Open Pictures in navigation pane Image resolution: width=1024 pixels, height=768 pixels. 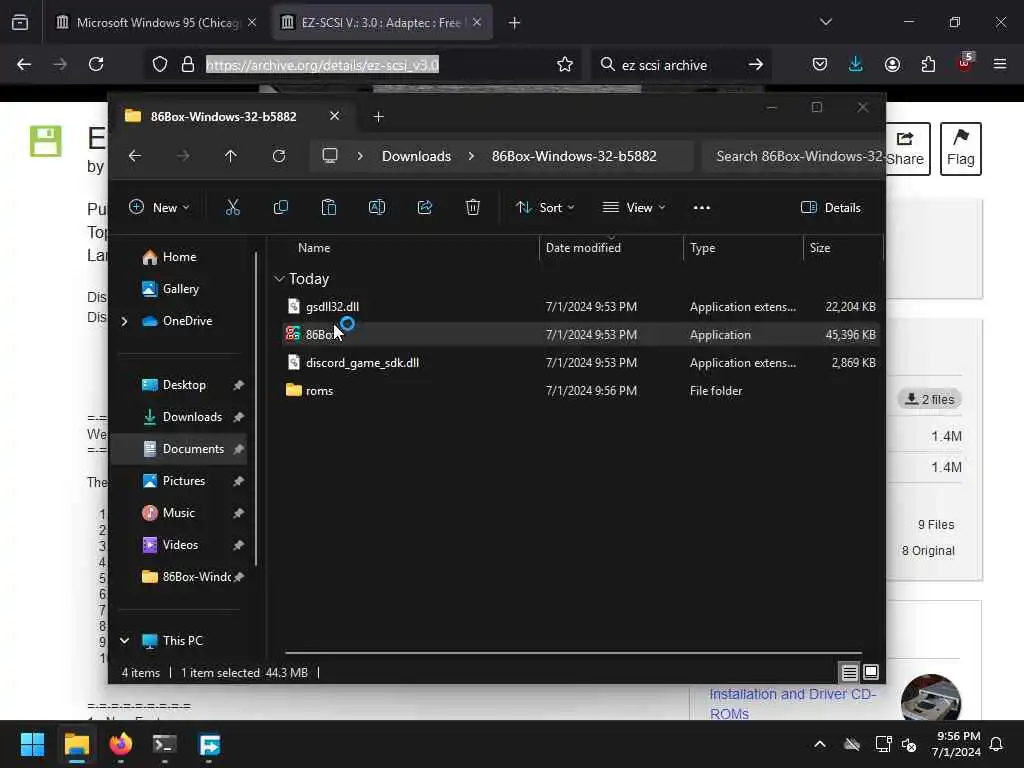[x=184, y=481]
